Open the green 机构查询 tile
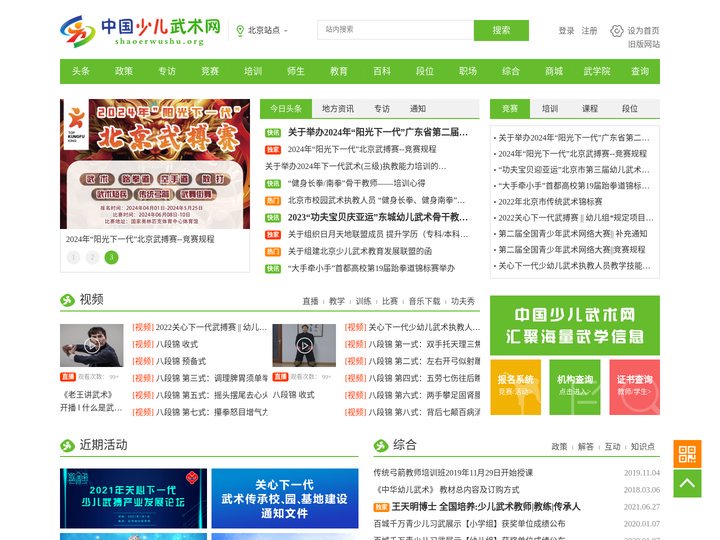Screen dimensions: 720x540 click(x=575, y=387)
